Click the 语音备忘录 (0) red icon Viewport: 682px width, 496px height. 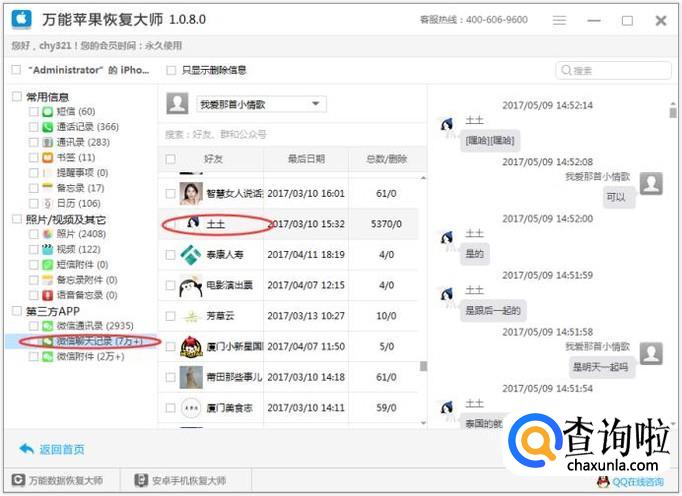(47, 295)
